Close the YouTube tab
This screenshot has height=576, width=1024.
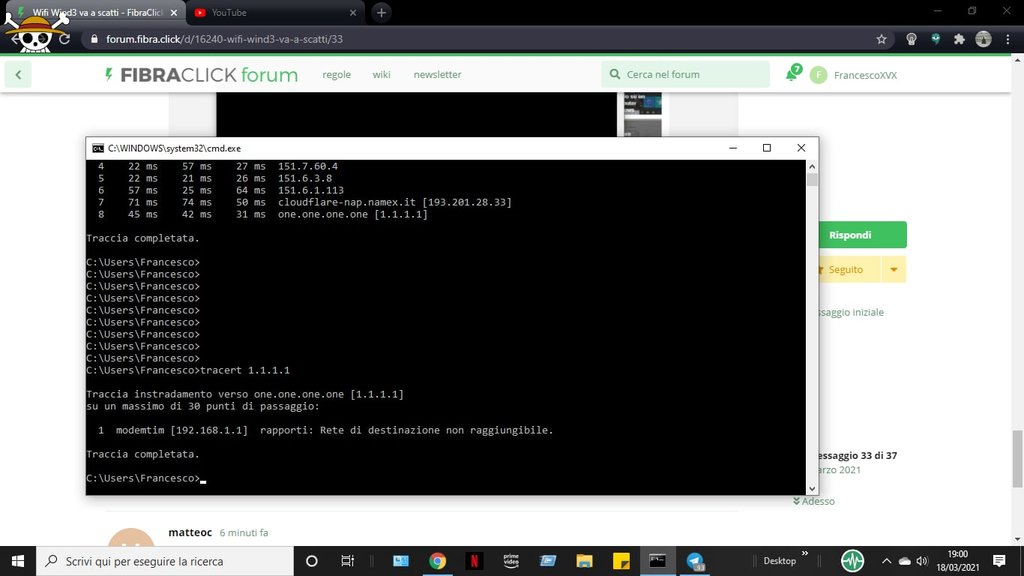coord(353,12)
